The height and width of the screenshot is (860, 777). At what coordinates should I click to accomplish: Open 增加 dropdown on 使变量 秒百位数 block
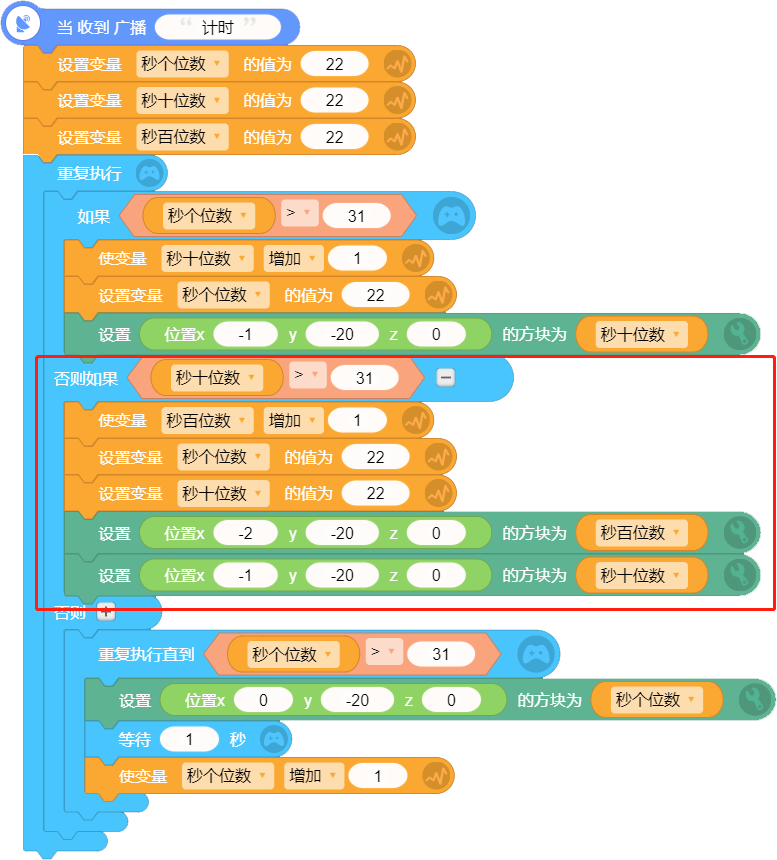(293, 421)
